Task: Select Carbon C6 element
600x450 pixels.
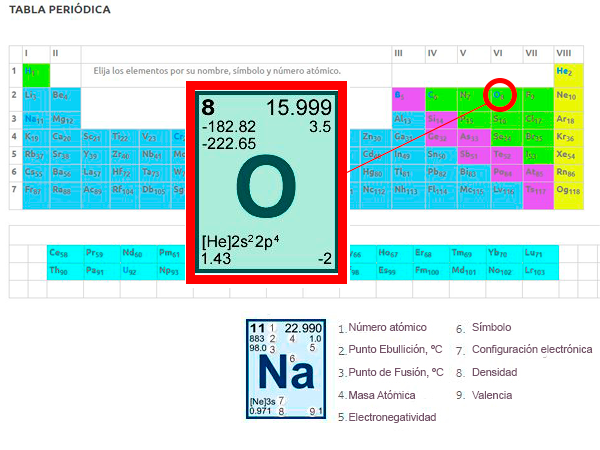Action: click(441, 99)
